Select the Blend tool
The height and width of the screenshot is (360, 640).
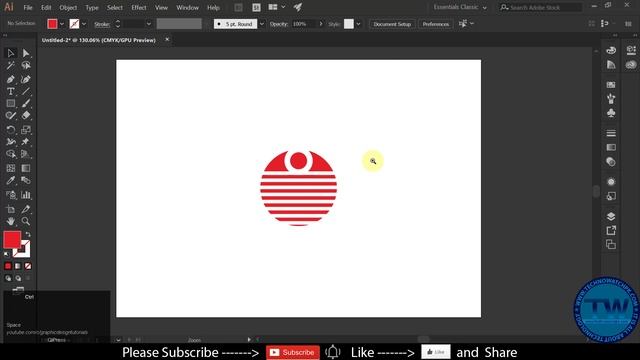pyautogui.click(x=26, y=180)
